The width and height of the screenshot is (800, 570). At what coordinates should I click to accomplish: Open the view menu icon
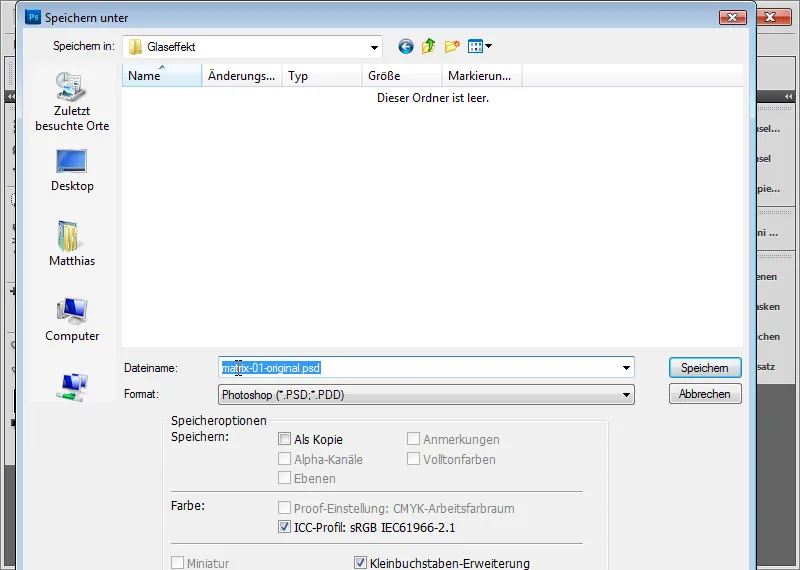point(475,46)
